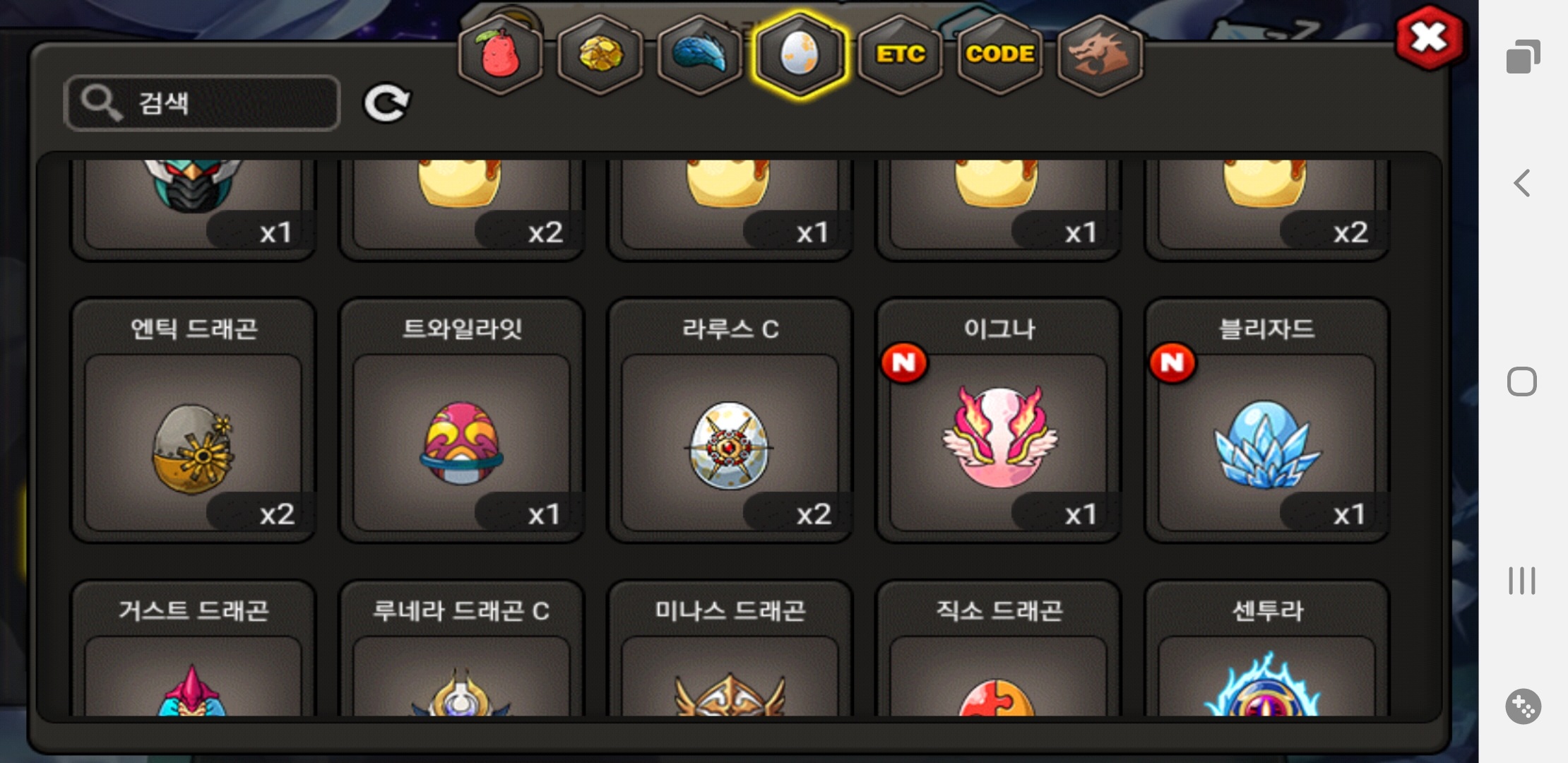1568x763 pixels.
Task: Select the spotted egg inventory tab
Action: [800, 55]
